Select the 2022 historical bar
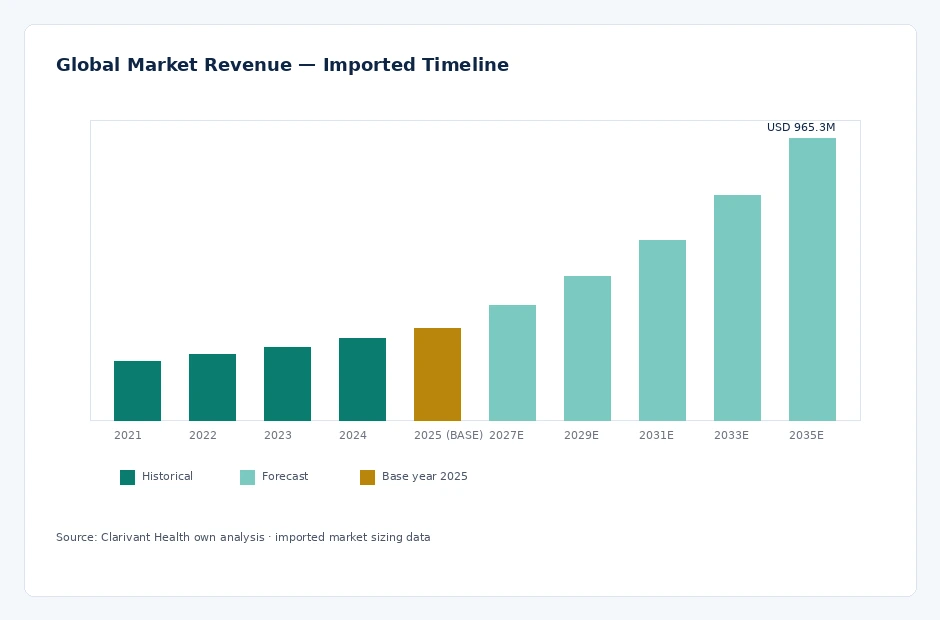This screenshot has width=940, height=620. click(x=212, y=387)
